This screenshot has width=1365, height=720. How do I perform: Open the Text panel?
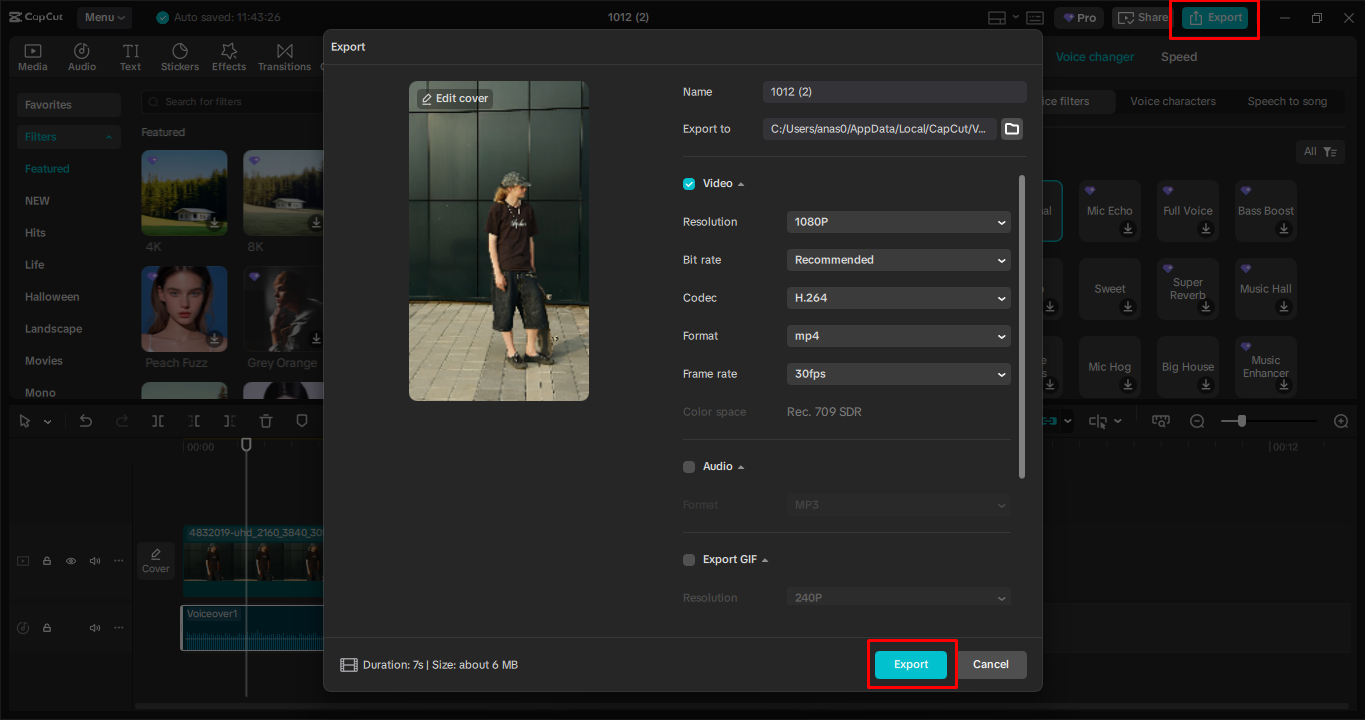130,55
